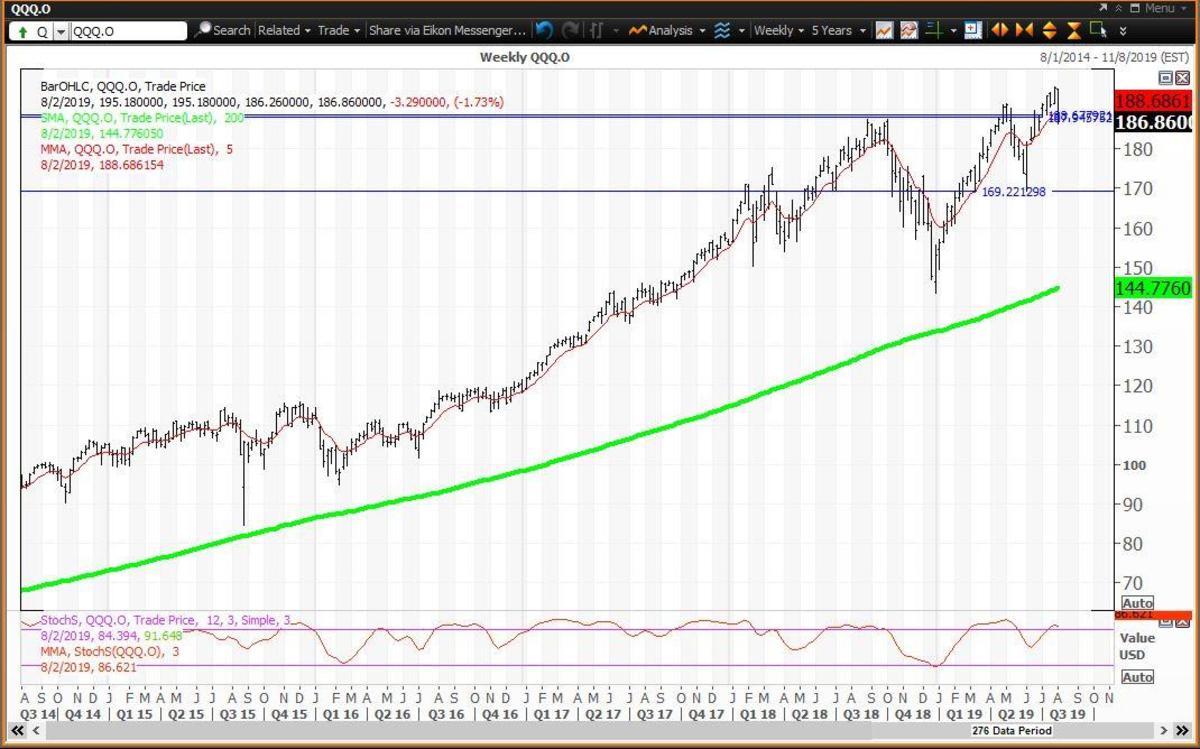Open the Weekly interval dropdown
Screen dimensions: 1200x749
[x=779, y=30]
